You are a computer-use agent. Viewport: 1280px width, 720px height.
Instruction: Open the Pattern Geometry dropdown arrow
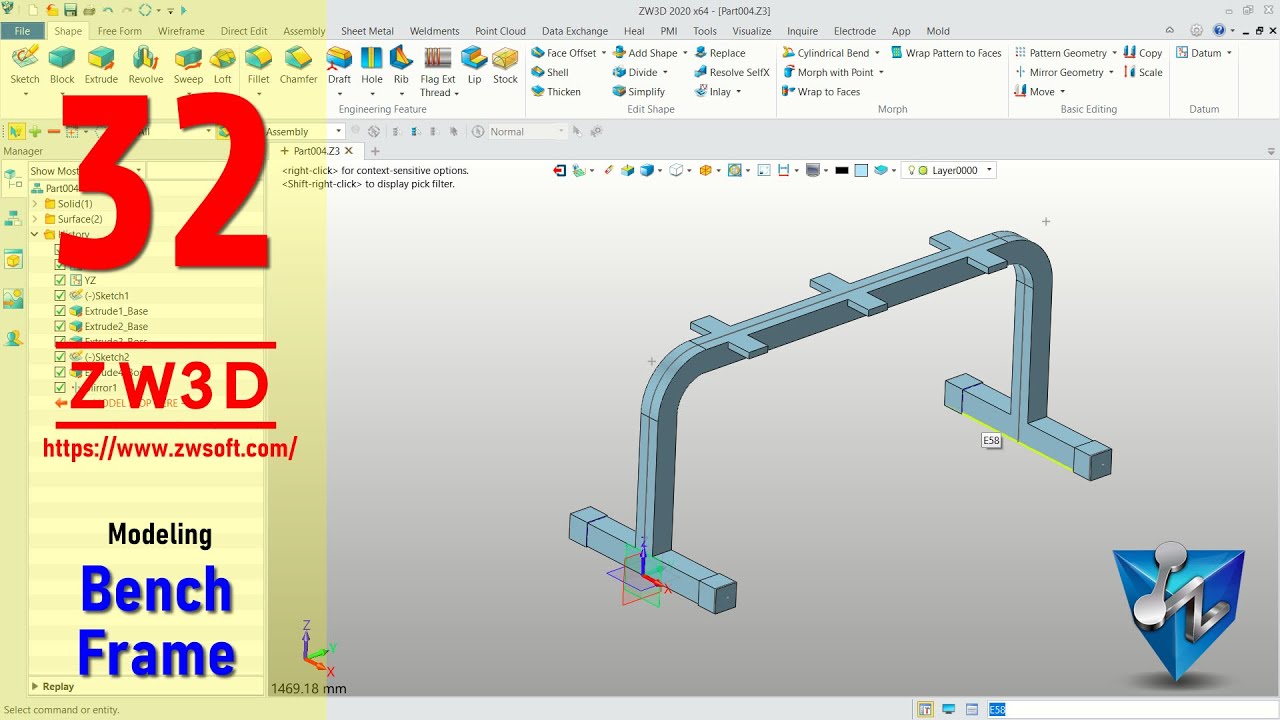pyautogui.click(x=1114, y=53)
